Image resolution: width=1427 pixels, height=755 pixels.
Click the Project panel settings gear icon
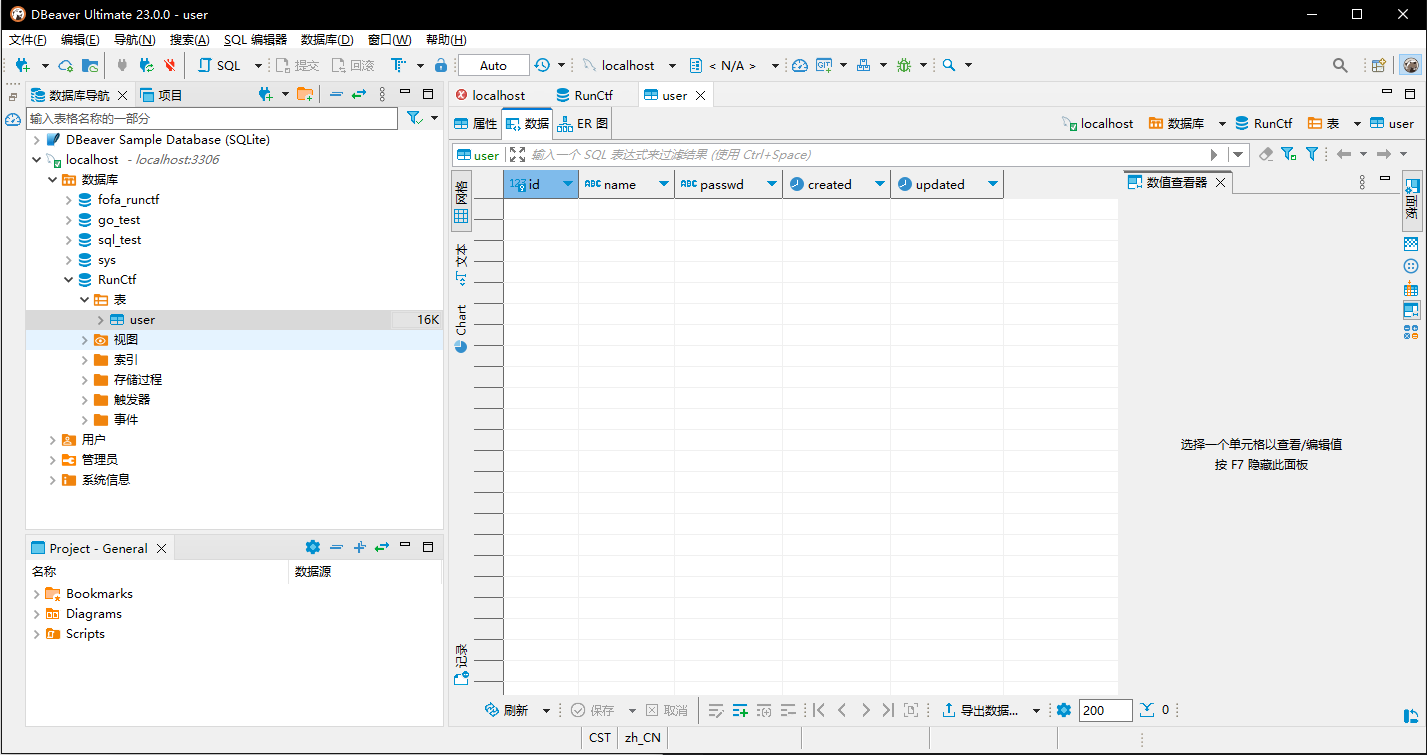click(312, 547)
